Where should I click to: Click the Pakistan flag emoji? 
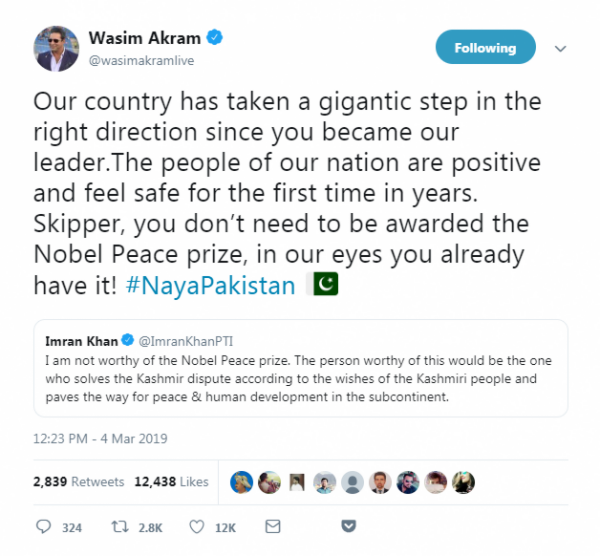tap(327, 285)
